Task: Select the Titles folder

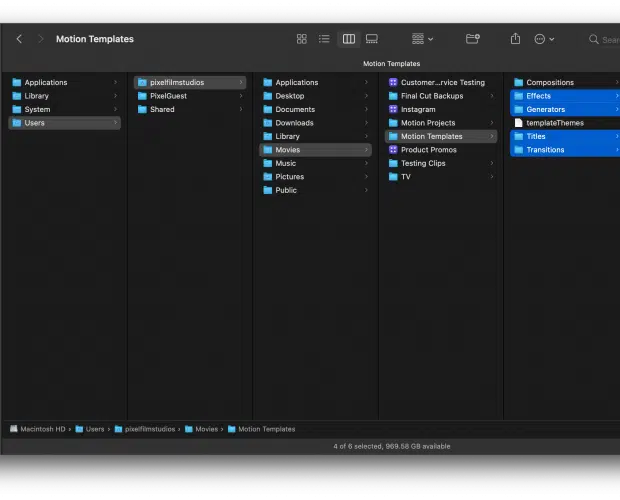Action: tap(565, 136)
